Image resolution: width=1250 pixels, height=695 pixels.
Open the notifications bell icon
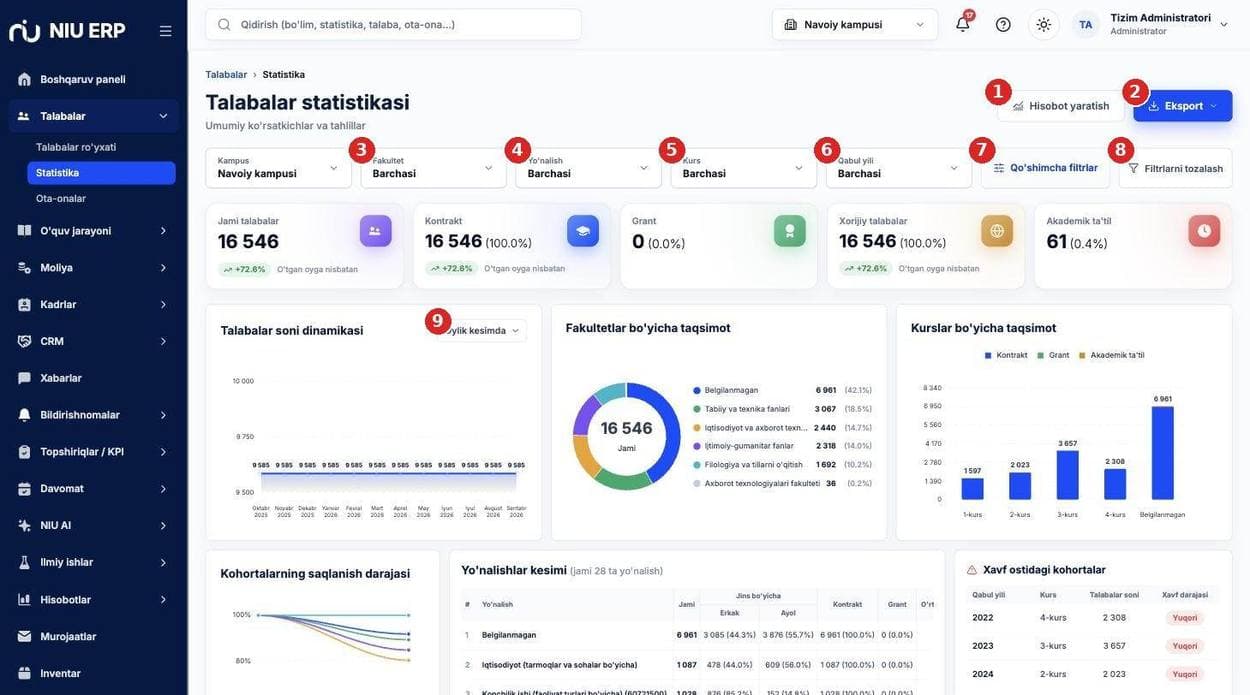[962, 25]
